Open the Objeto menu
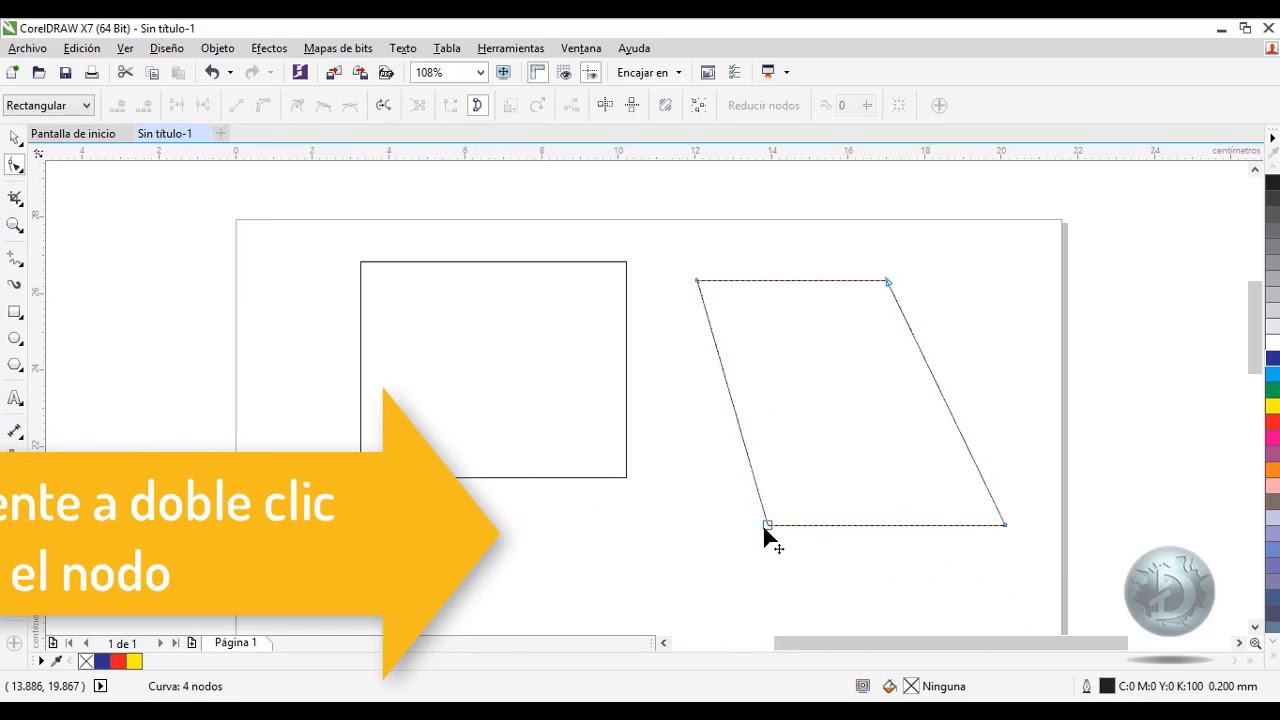The width and height of the screenshot is (1280, 720). (217, 48)
